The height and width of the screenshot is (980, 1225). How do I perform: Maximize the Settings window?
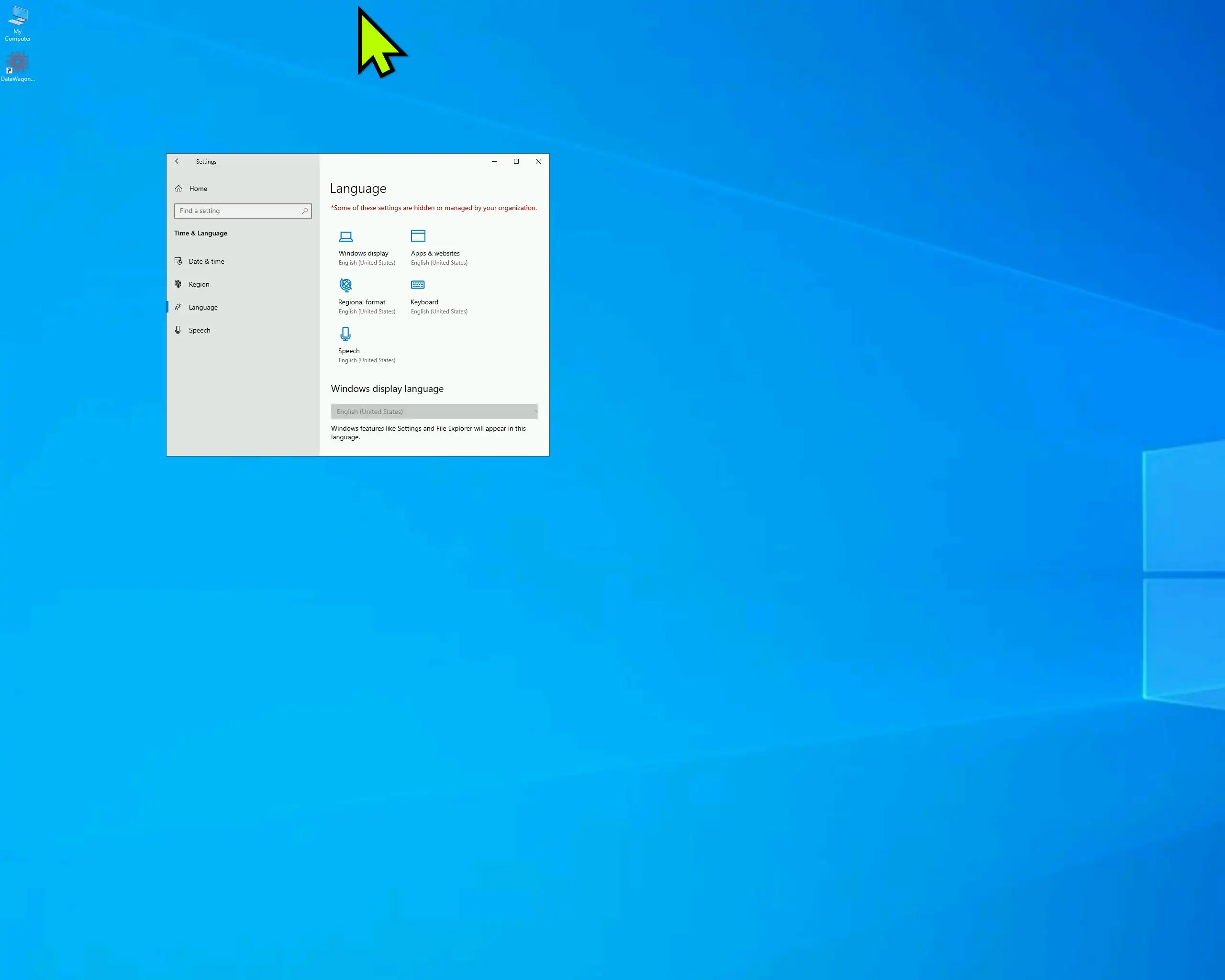[x=516, y=161]
